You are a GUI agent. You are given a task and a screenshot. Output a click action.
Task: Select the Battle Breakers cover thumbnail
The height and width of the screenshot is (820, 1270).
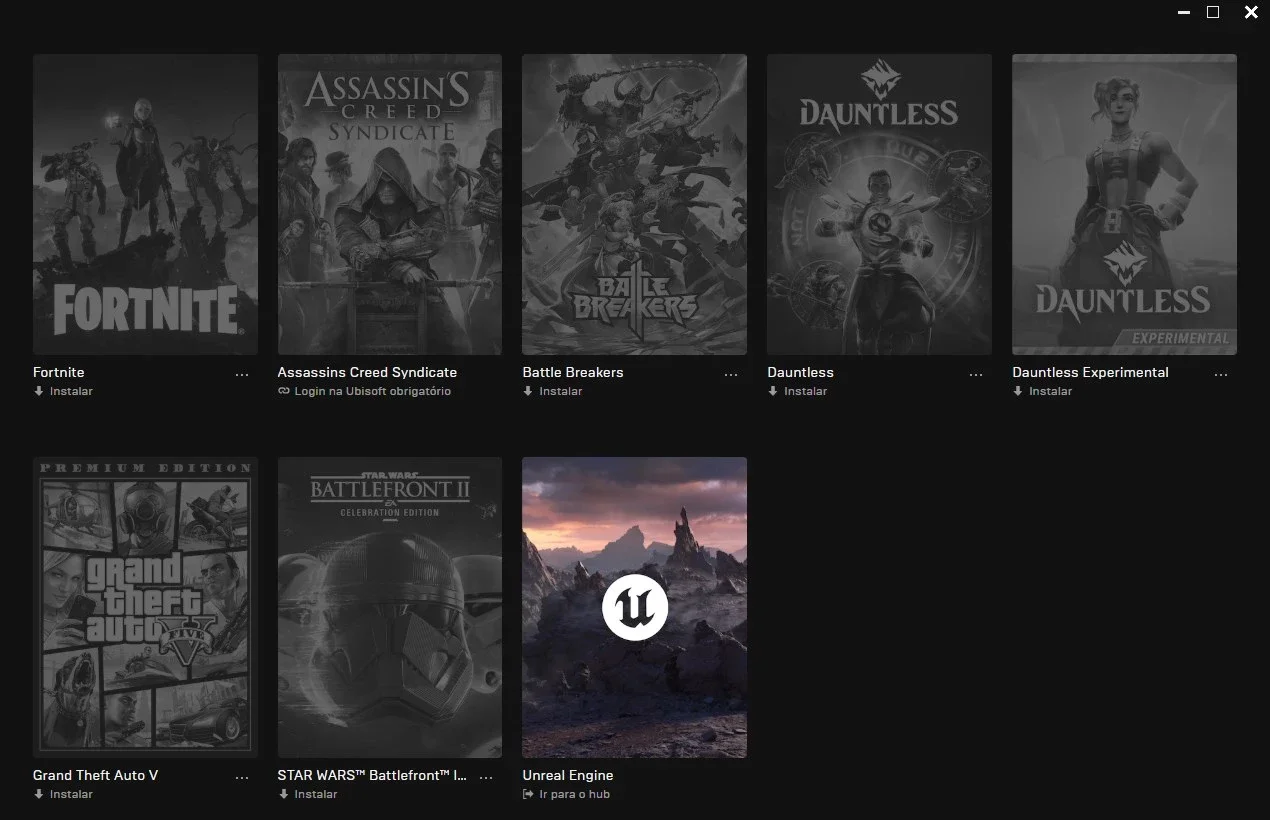pyautogui.click(x=634, y=204)
